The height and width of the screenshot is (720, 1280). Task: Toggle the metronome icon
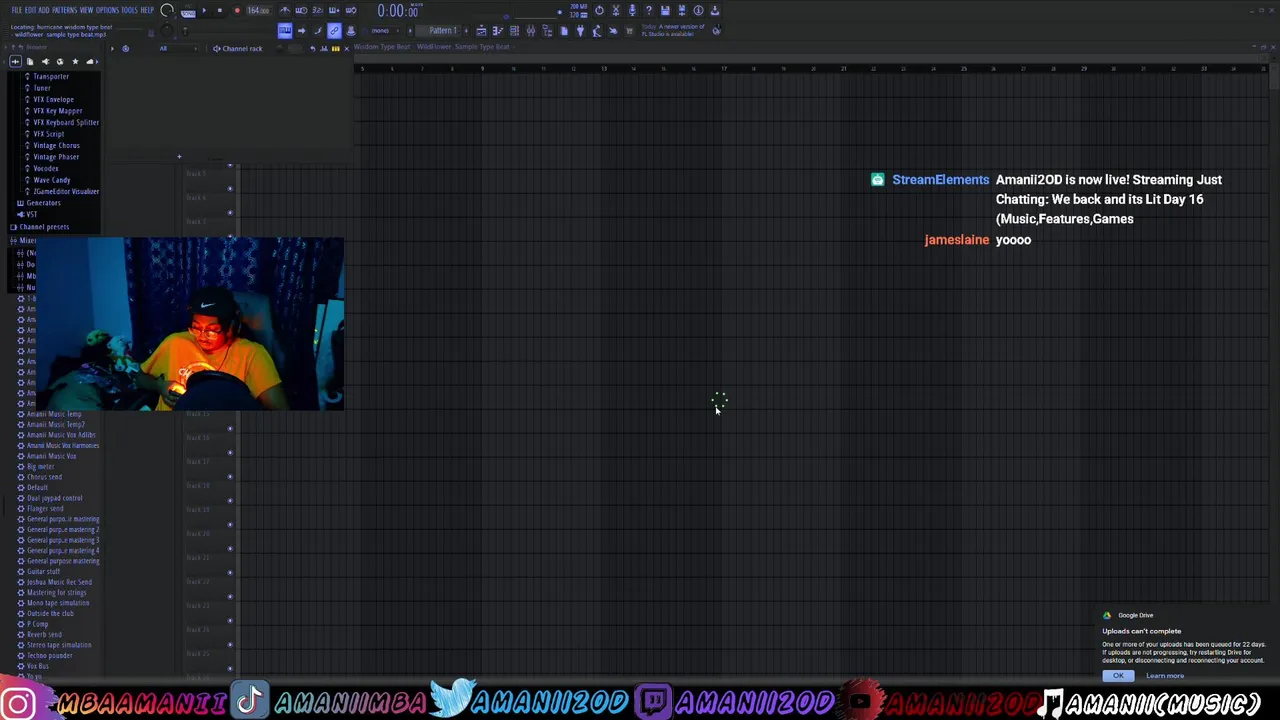pos(284,10)
